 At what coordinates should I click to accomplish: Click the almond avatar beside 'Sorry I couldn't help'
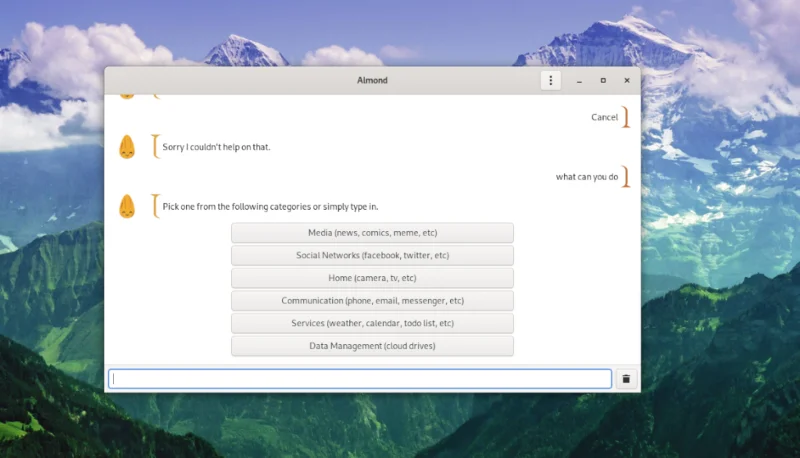click(127, 147)
